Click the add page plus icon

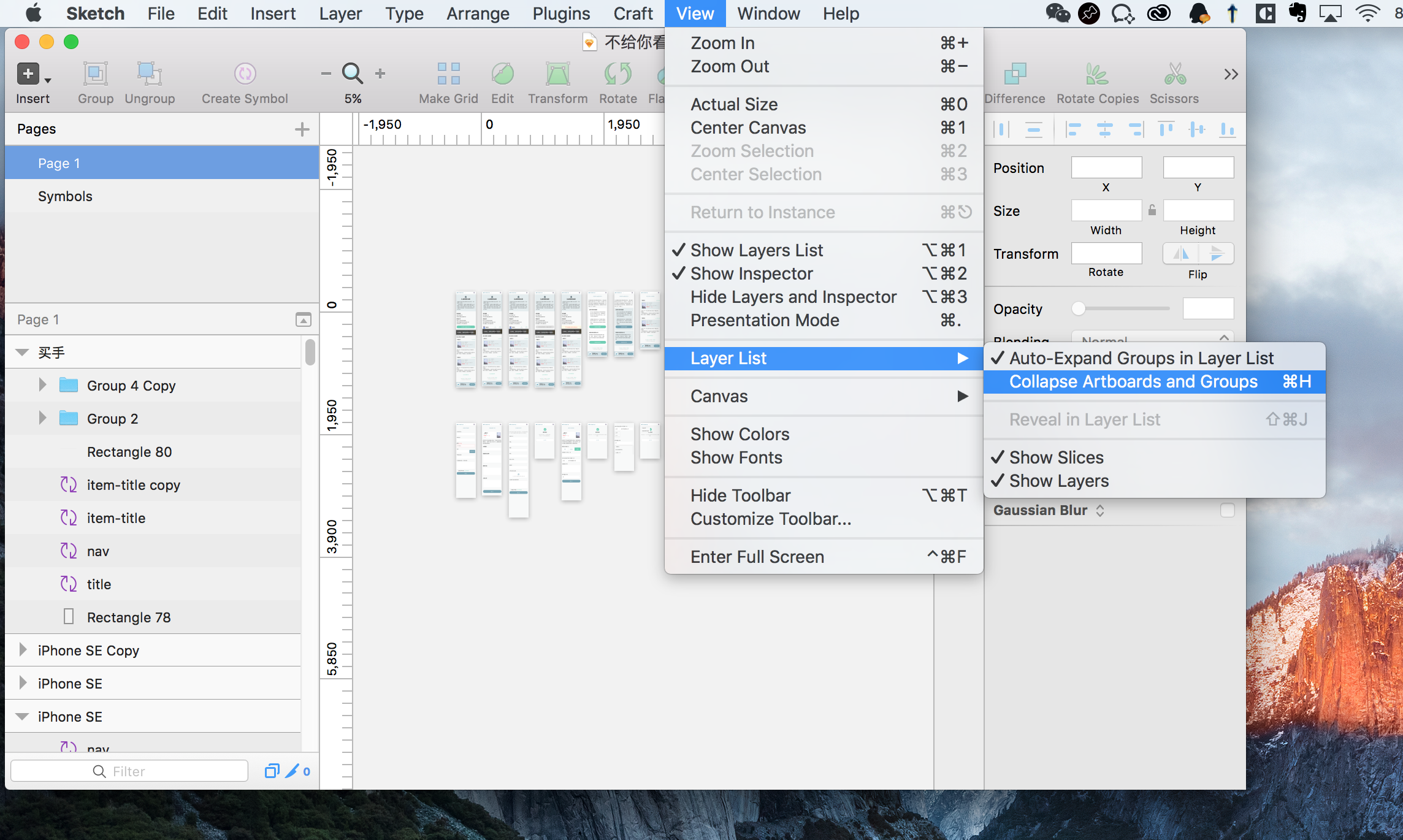tap(302, 129)
